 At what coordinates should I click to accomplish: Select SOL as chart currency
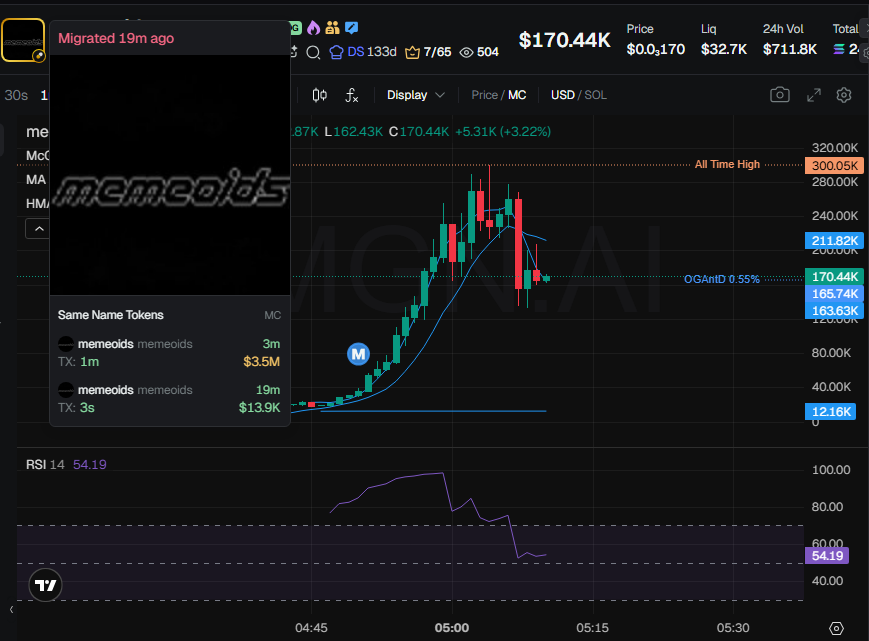tap(596, 95)
